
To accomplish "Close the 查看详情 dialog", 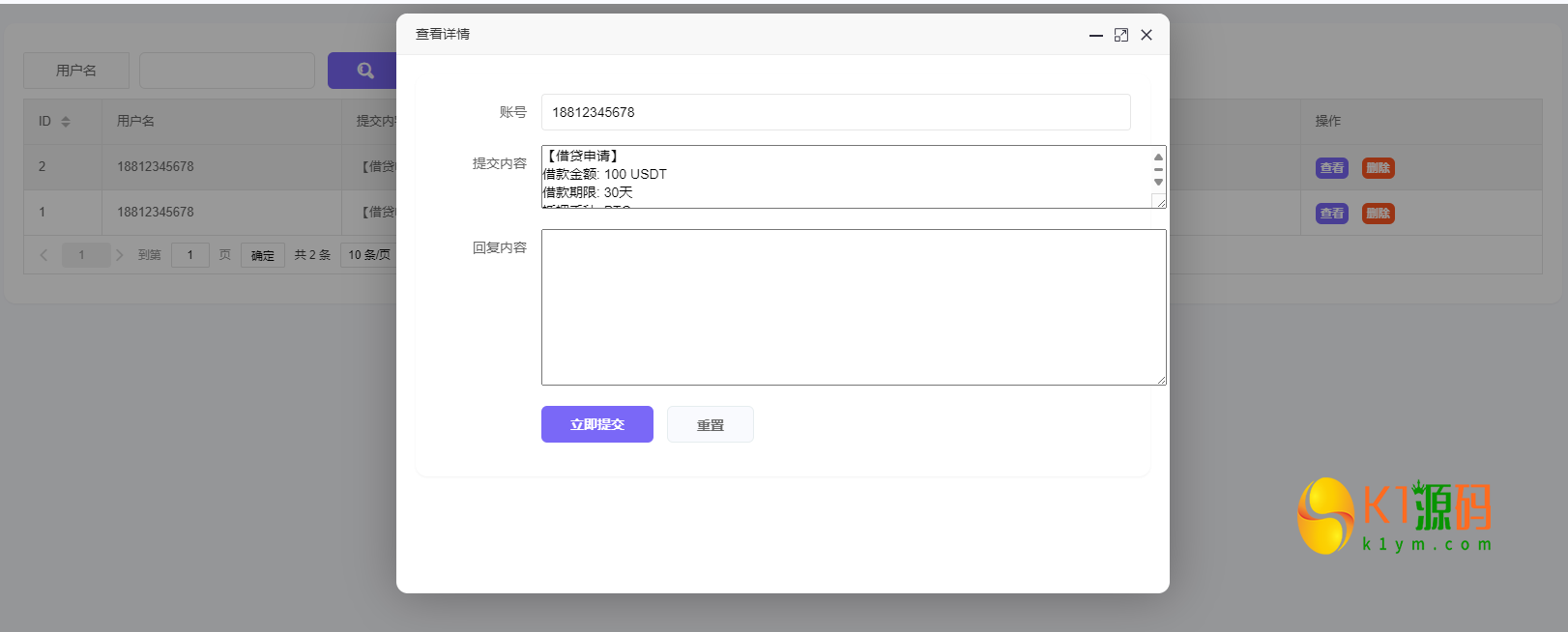I will [x=1147, y=35].
